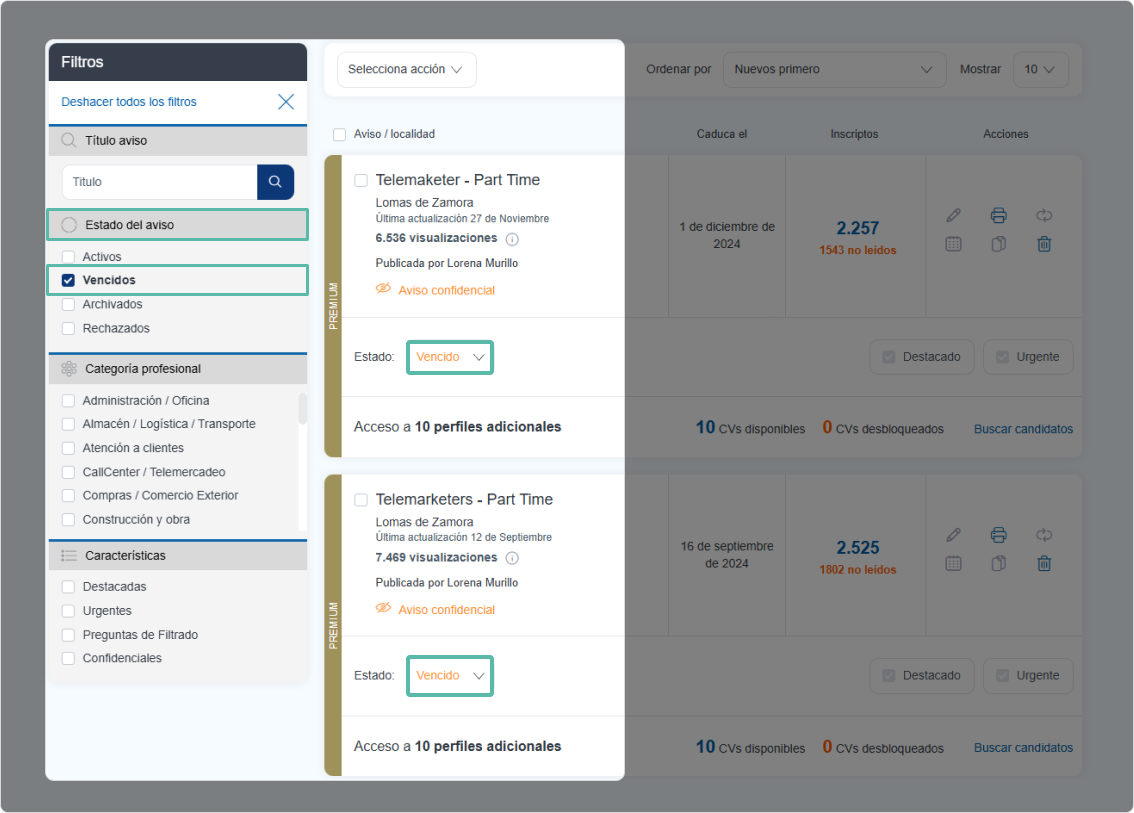Click Deshacer todos los filtros link

(x=129, y=102)
